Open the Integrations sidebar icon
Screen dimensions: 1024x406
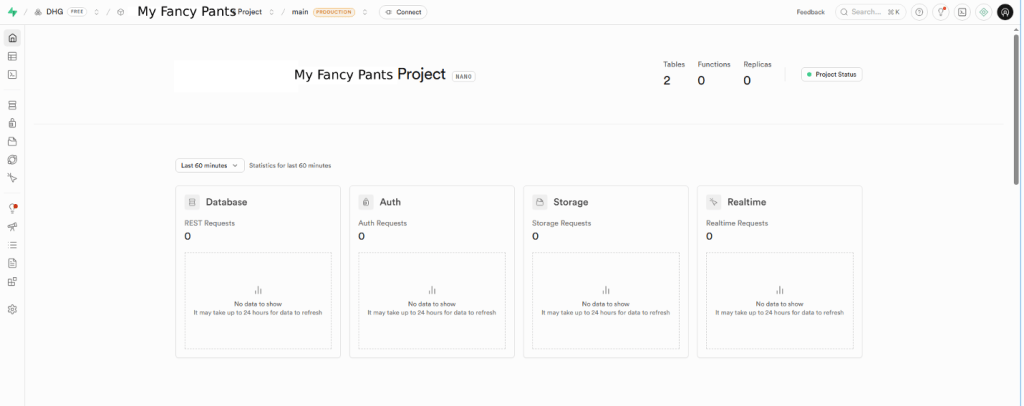click(x=12, y=281)
